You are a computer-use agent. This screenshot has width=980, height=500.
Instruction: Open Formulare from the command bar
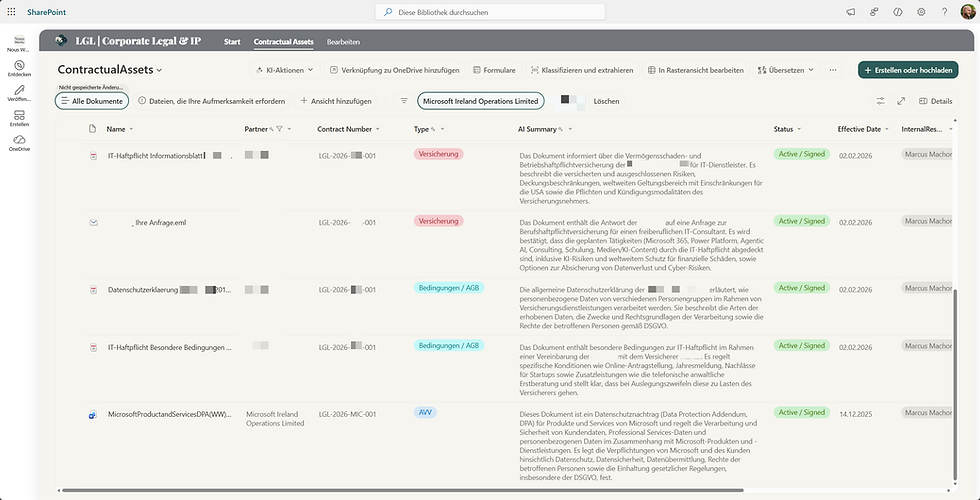tap(494, 70)
